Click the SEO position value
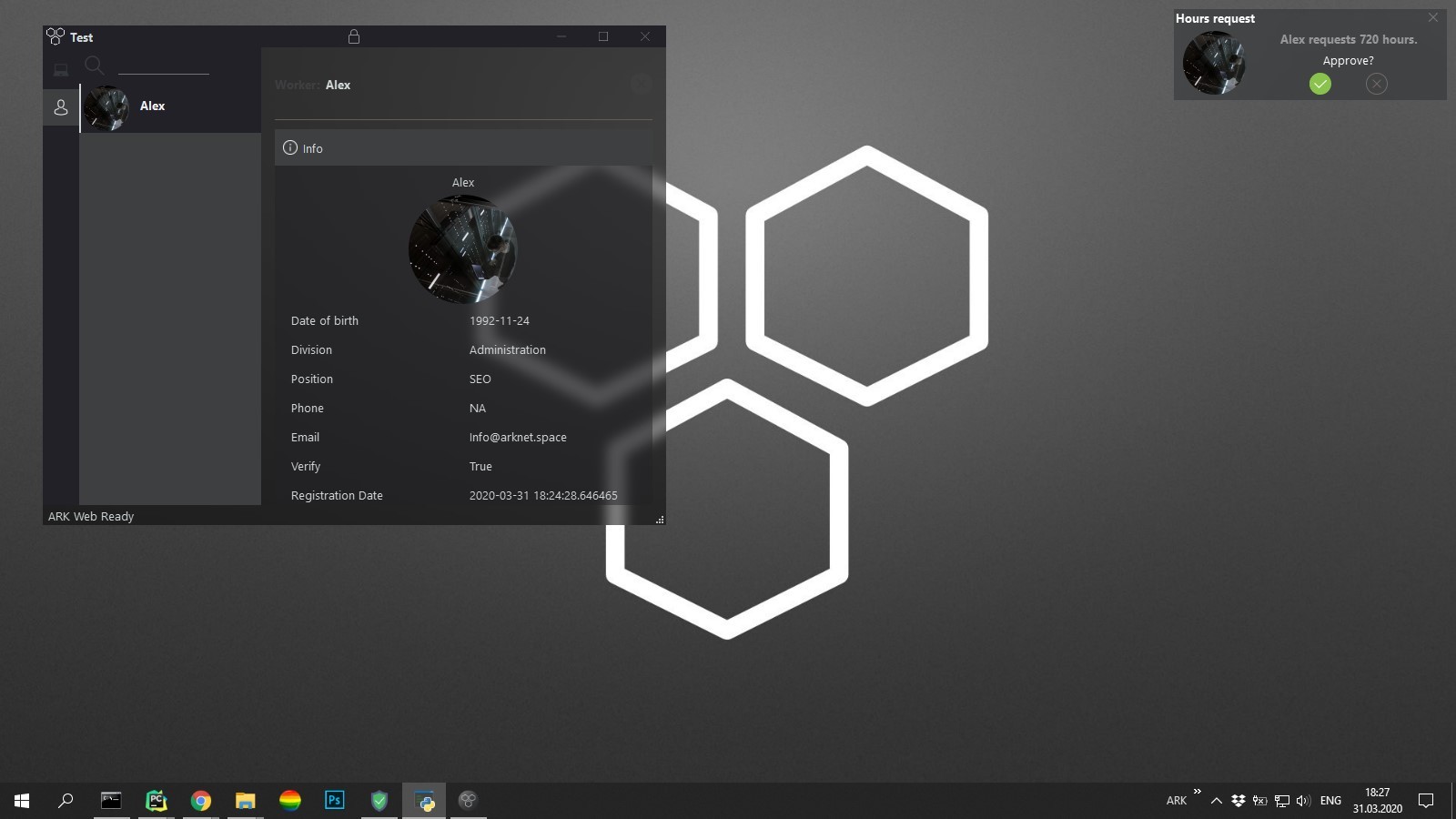The width and height of the screenshot is (1456, 819). pyautogui.click(x=480, y=379)
